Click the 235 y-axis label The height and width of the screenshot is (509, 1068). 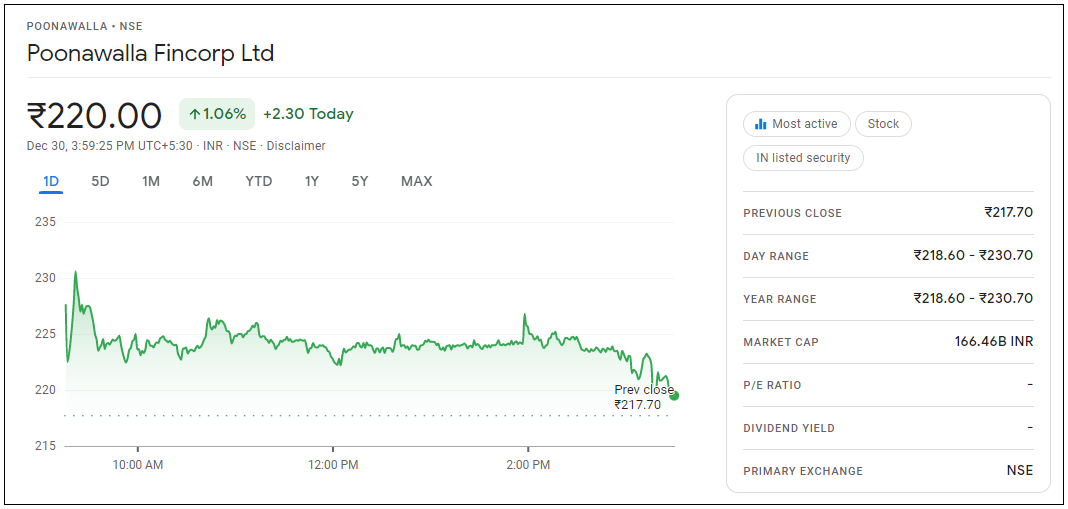coord(45,222)
